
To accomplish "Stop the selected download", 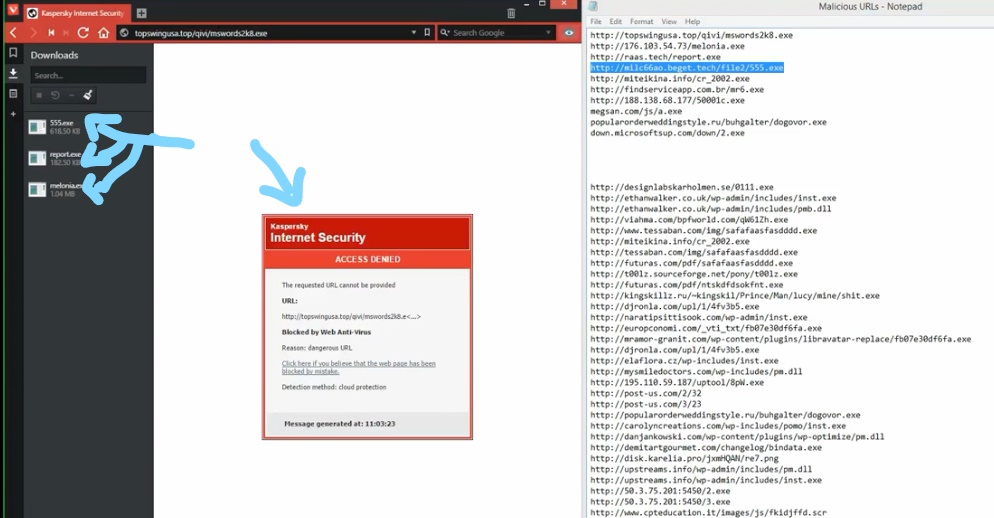I will [39, 95].
